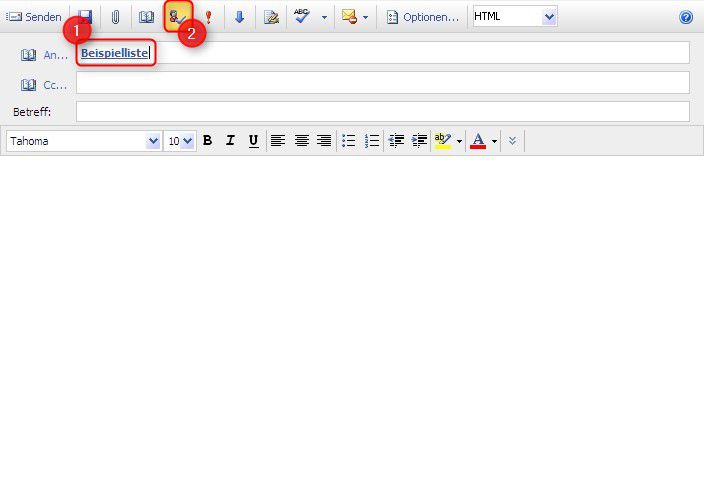The height and width of the screenshot is (504, 704).
Task: Run the ABC spell check
Action: tap(302, 17)
